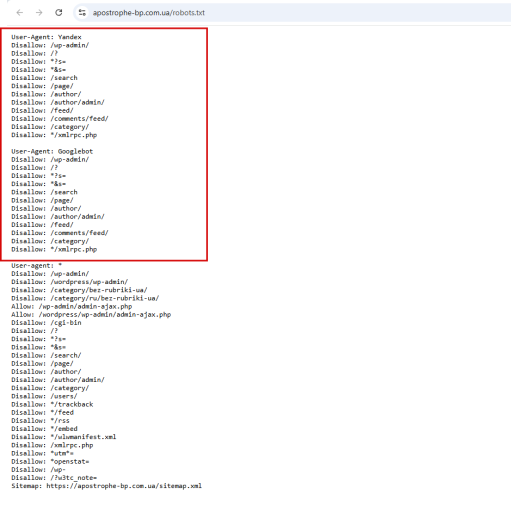Focus the address bar showing apostrophe-bp.com.ua/robots.txt

[x=293, y=13]
